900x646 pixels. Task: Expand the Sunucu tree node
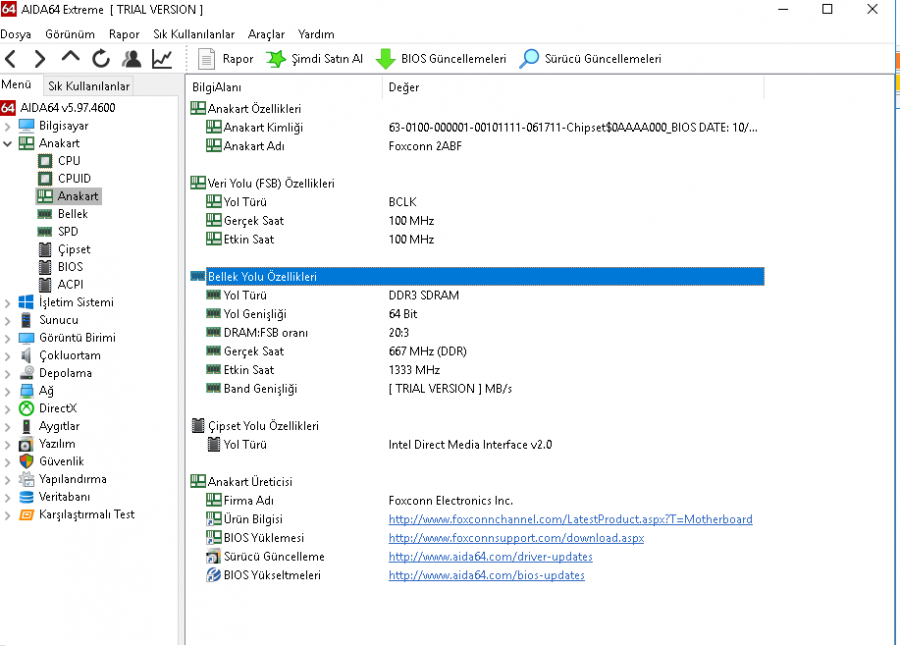(7, 320)
